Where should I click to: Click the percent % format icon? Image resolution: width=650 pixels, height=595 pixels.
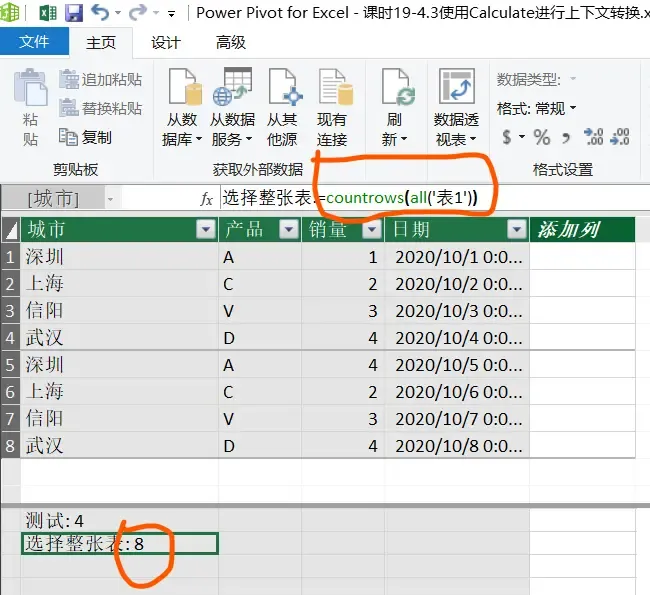541,137
